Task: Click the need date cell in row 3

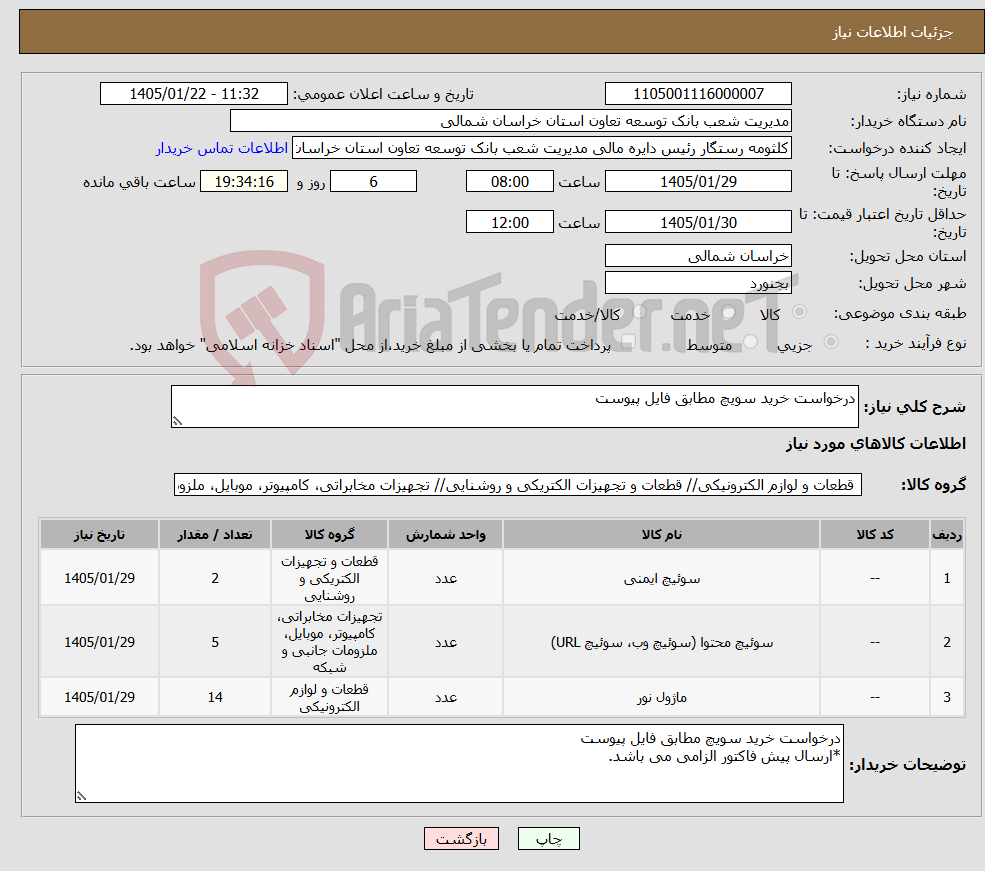Action: click(99, 697)
